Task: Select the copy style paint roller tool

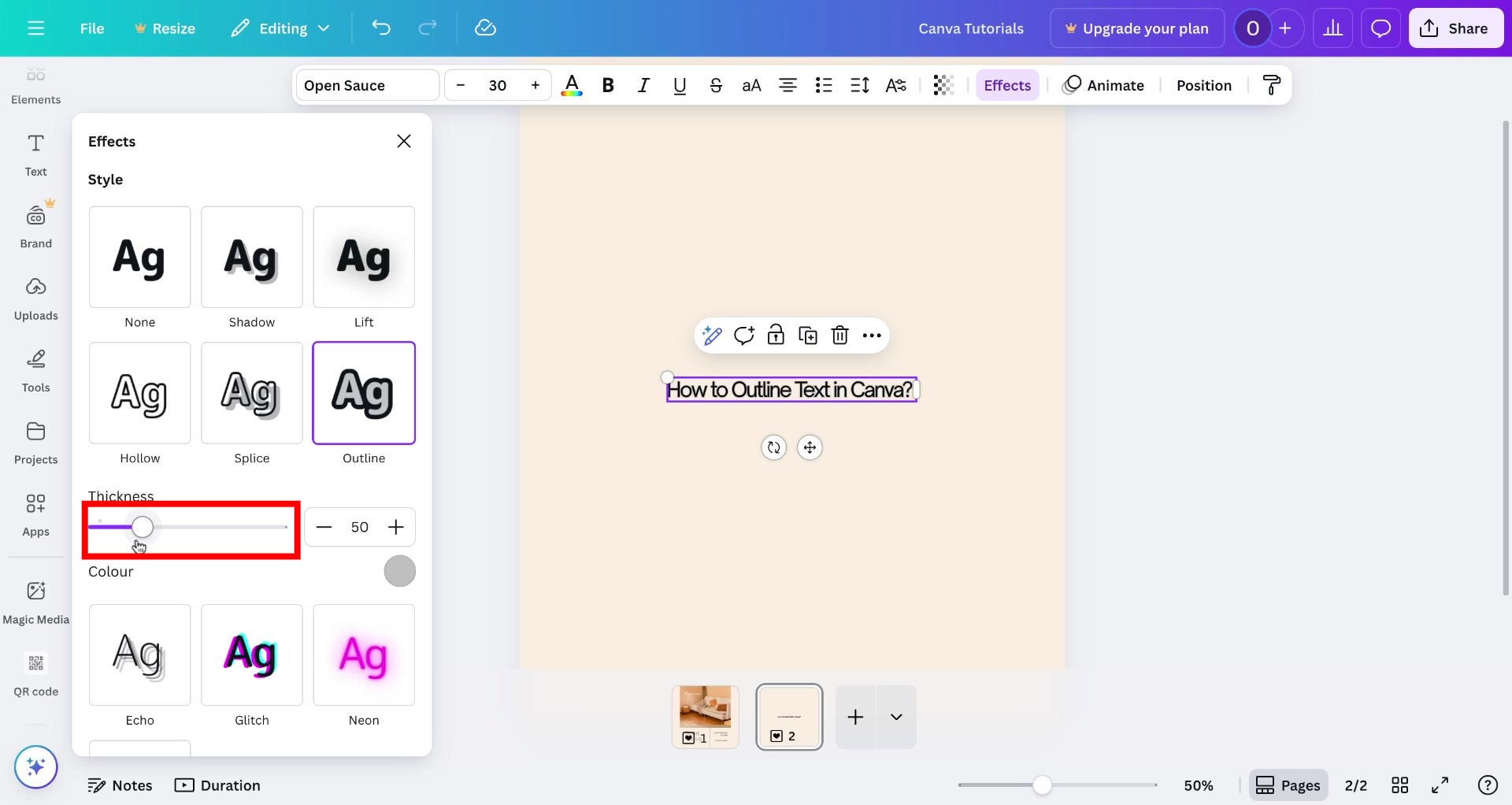Action: pos(1271,84)
